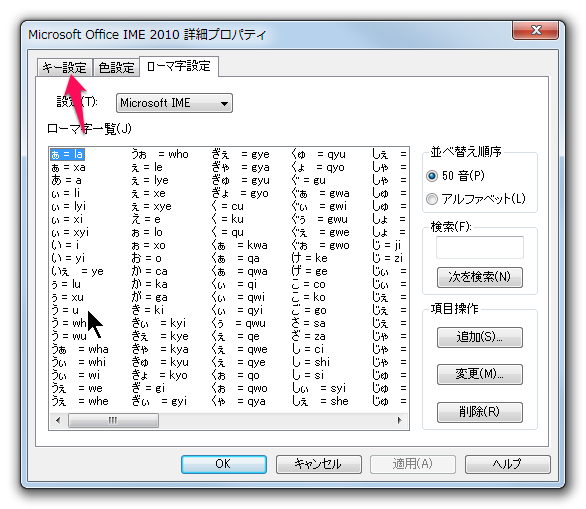Select the 'さ = sa' entry

[308, 323]
